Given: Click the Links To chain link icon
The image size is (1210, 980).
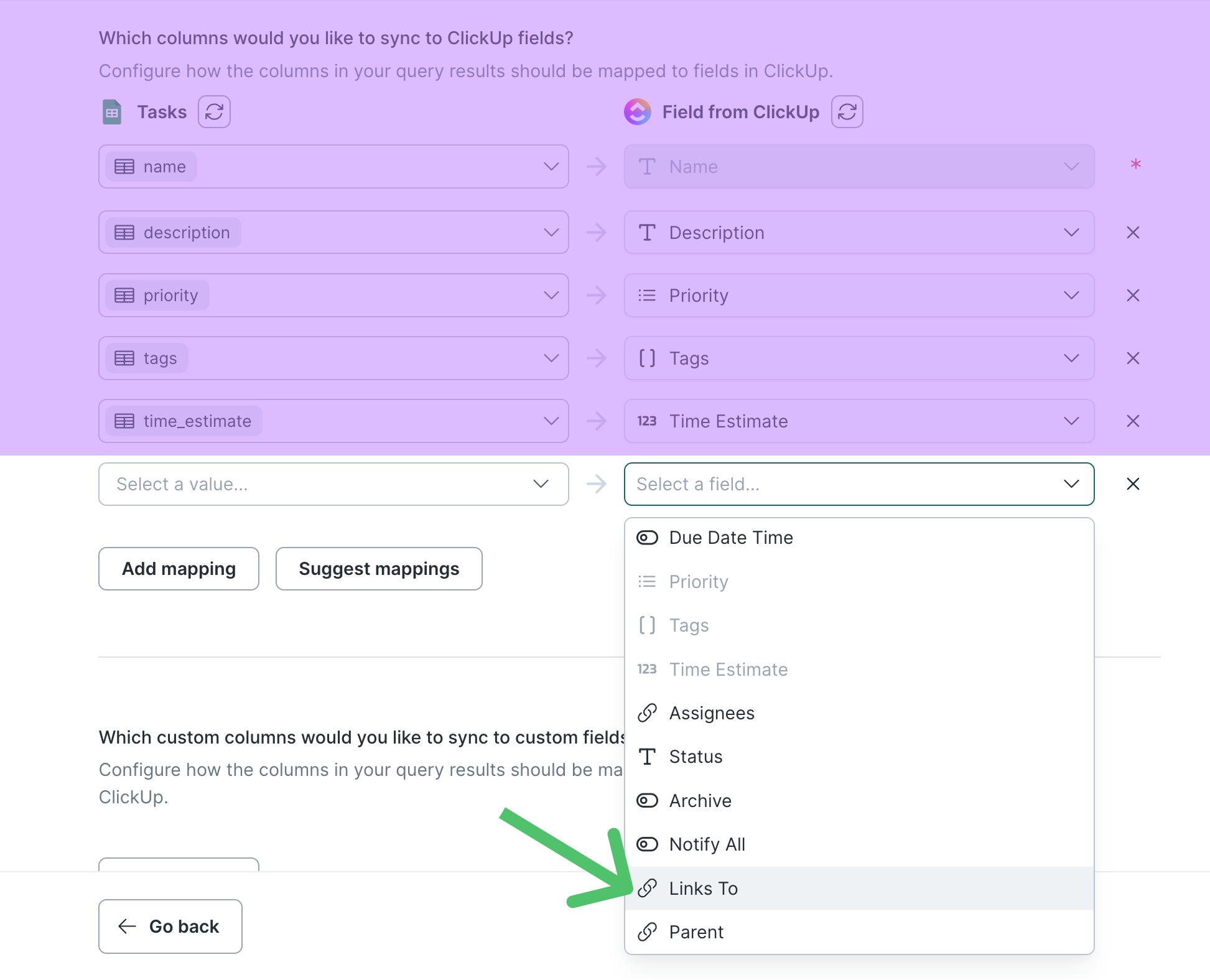Looking at the screenshot, I should click(x=649, y=888).
